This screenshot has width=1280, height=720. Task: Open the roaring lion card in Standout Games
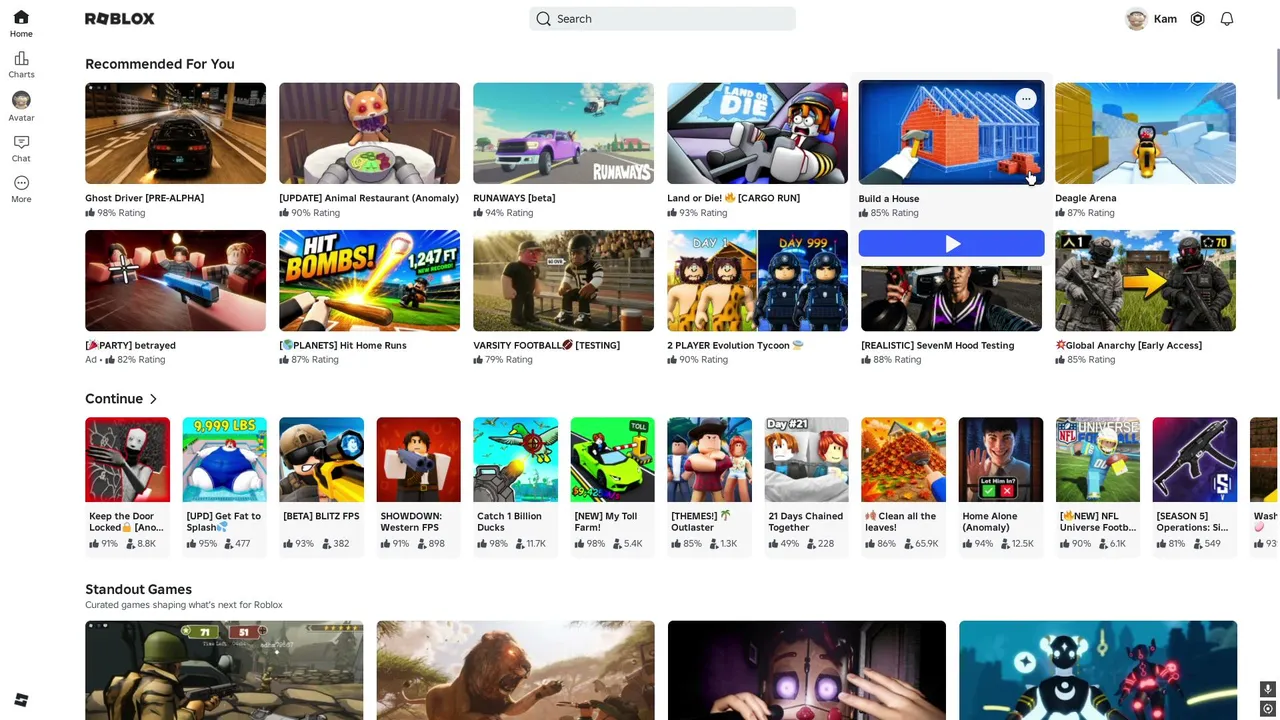click(x=515, y=670)
